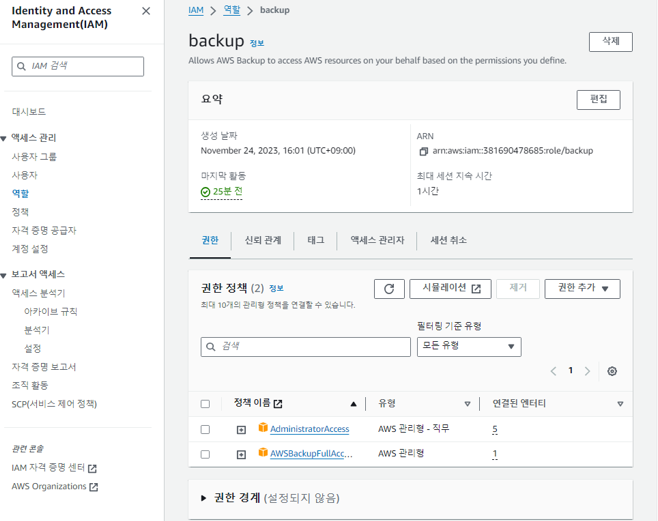Screen dimensions: 658x521
Task: Open the 세션 취소 tab
Action: coord(449,240)
